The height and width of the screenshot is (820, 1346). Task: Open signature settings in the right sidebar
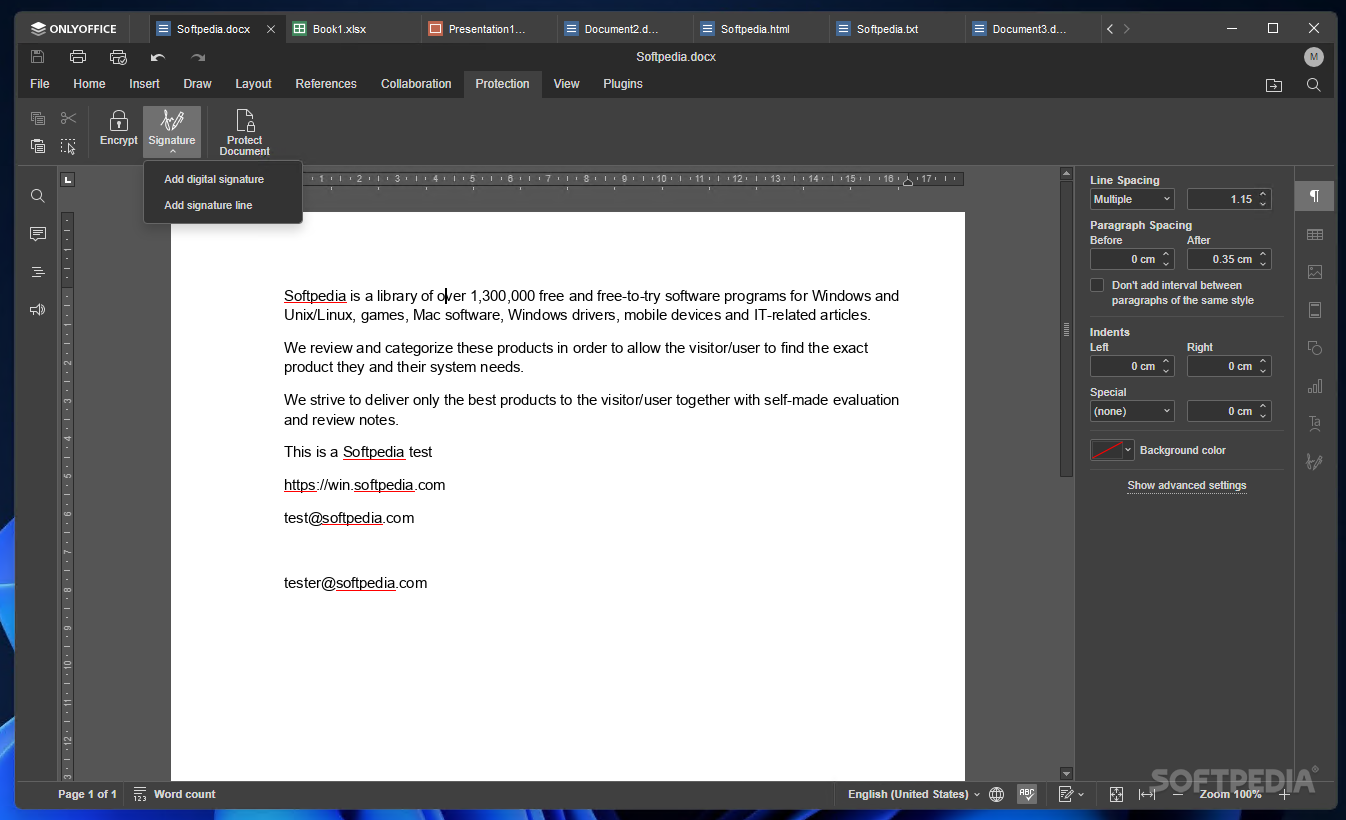point(1315,462)
